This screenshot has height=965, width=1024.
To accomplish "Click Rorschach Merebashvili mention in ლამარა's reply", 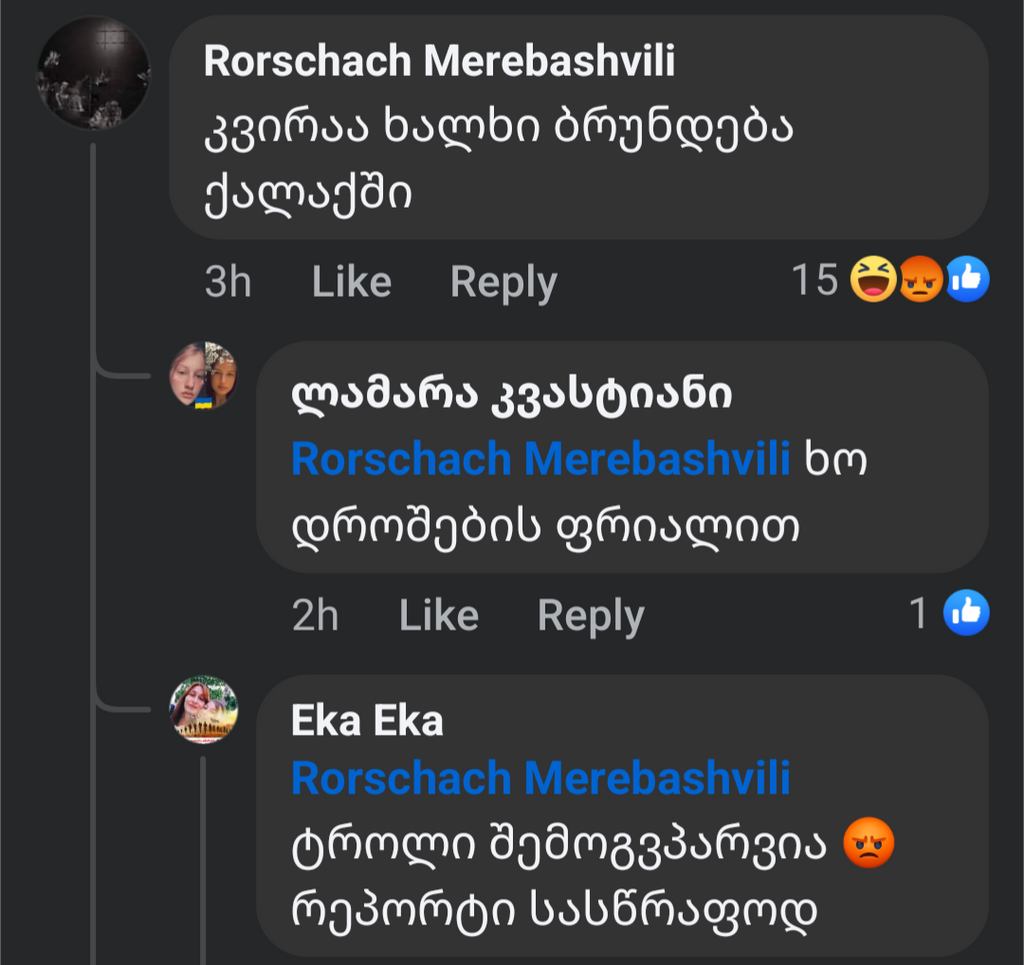I will pyautogui.click(x=540, y=459).
